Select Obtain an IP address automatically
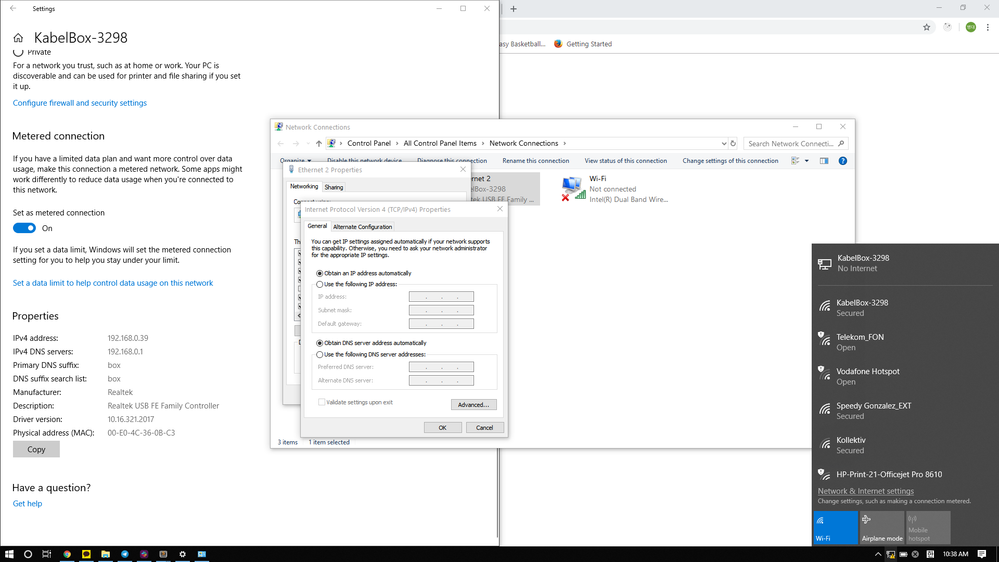This screenshot has width=999, height=562. click(x=320, y=273)
